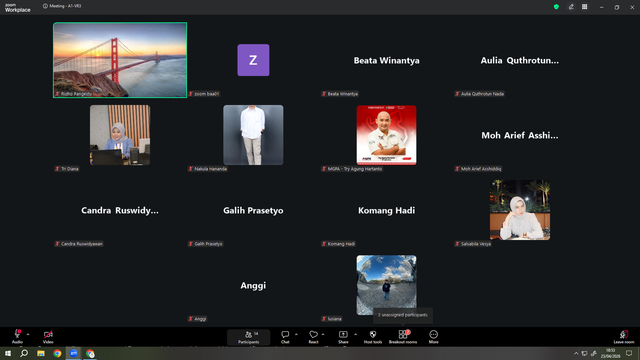
Task: Click the 'Salsabila Vesya' name label
Action: coord(473,244)
